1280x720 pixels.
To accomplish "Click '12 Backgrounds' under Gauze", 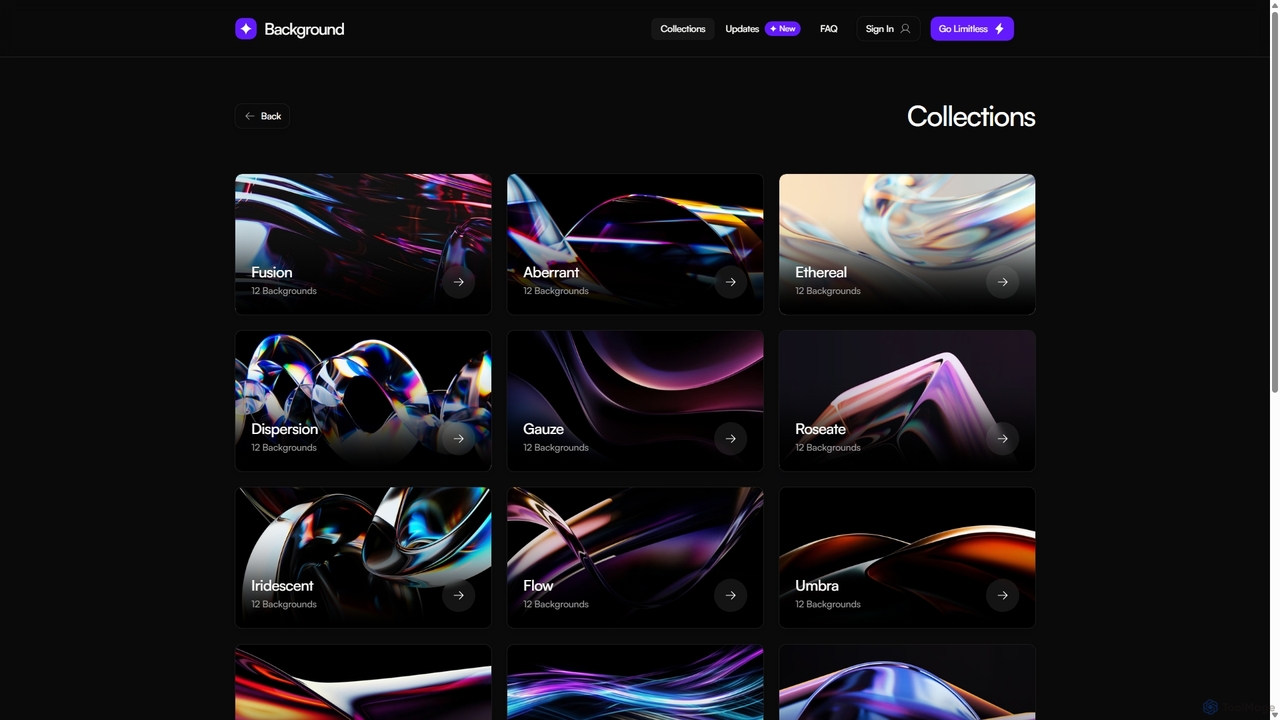I will tap(556, 448).
